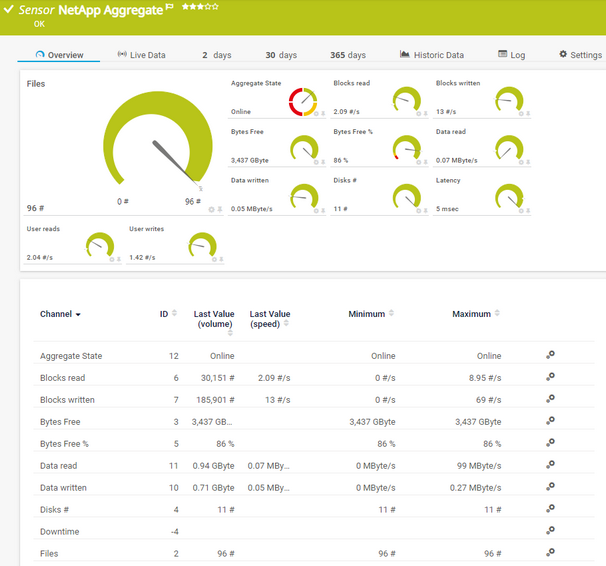Click pin icon on User writes gauge
The width and height of the screenshot is (606, 566).
click(x=221, y=259)
